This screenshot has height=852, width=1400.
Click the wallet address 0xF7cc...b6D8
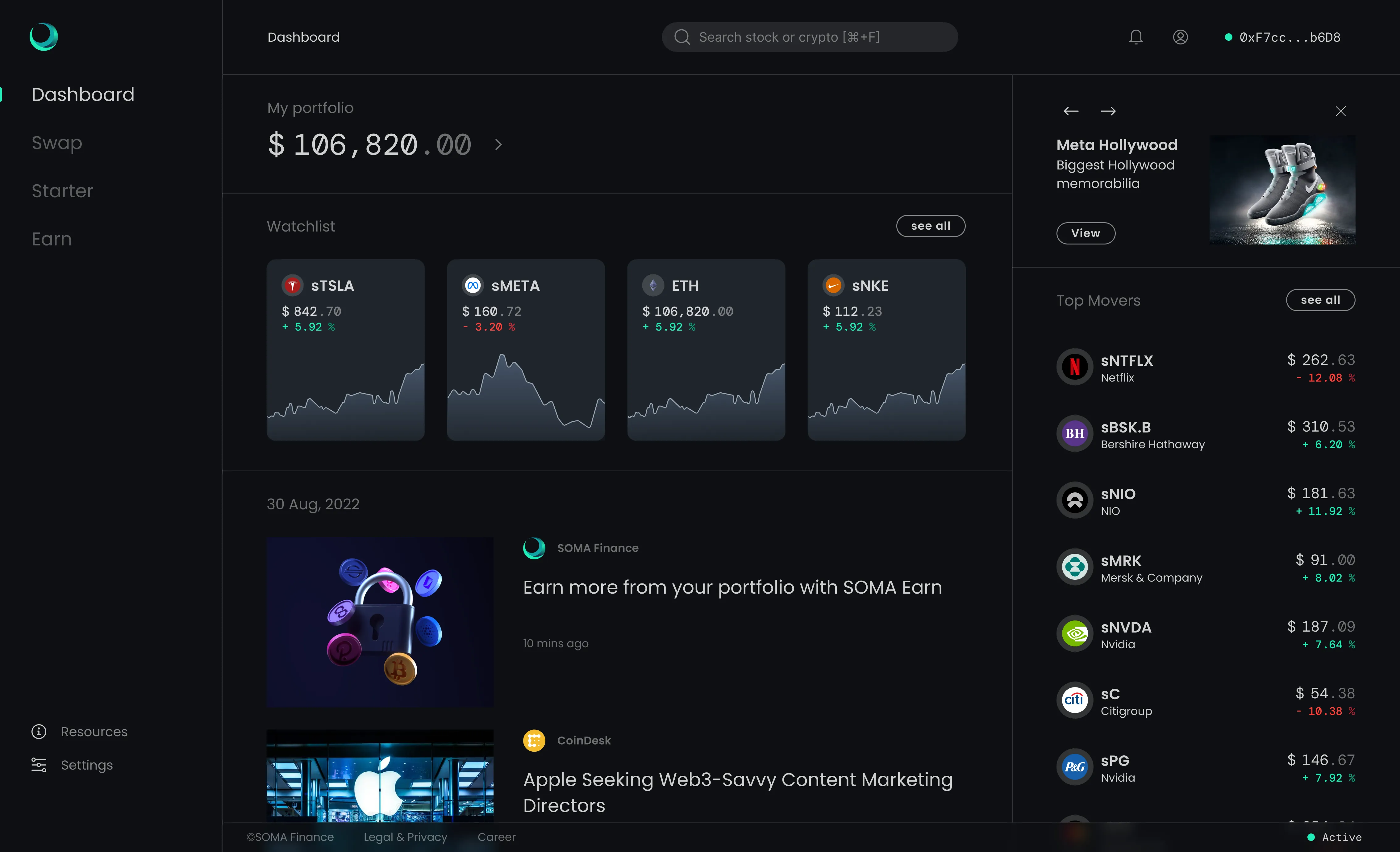(1290, 38)
